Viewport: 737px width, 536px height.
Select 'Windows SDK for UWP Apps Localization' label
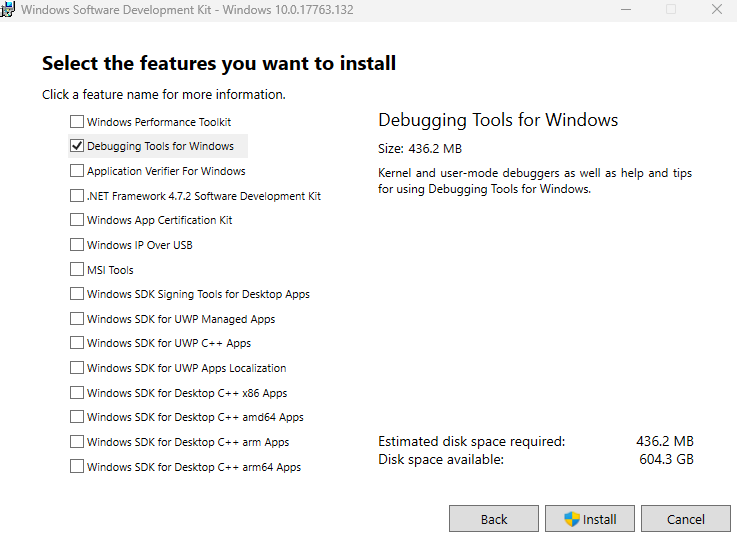tap(187, 368)
